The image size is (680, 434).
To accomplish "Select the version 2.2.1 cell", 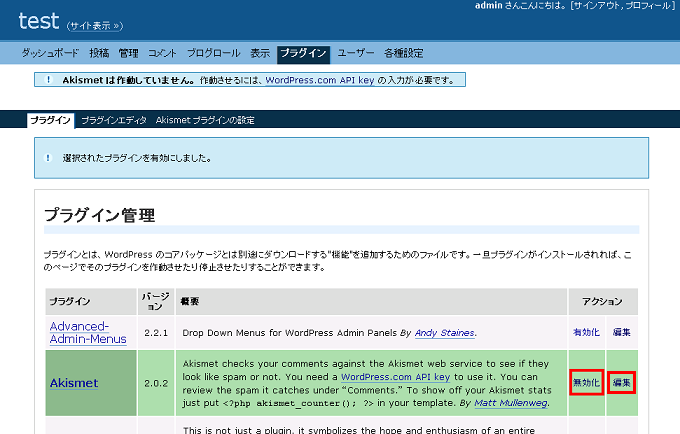I will [x=156, y=333].
